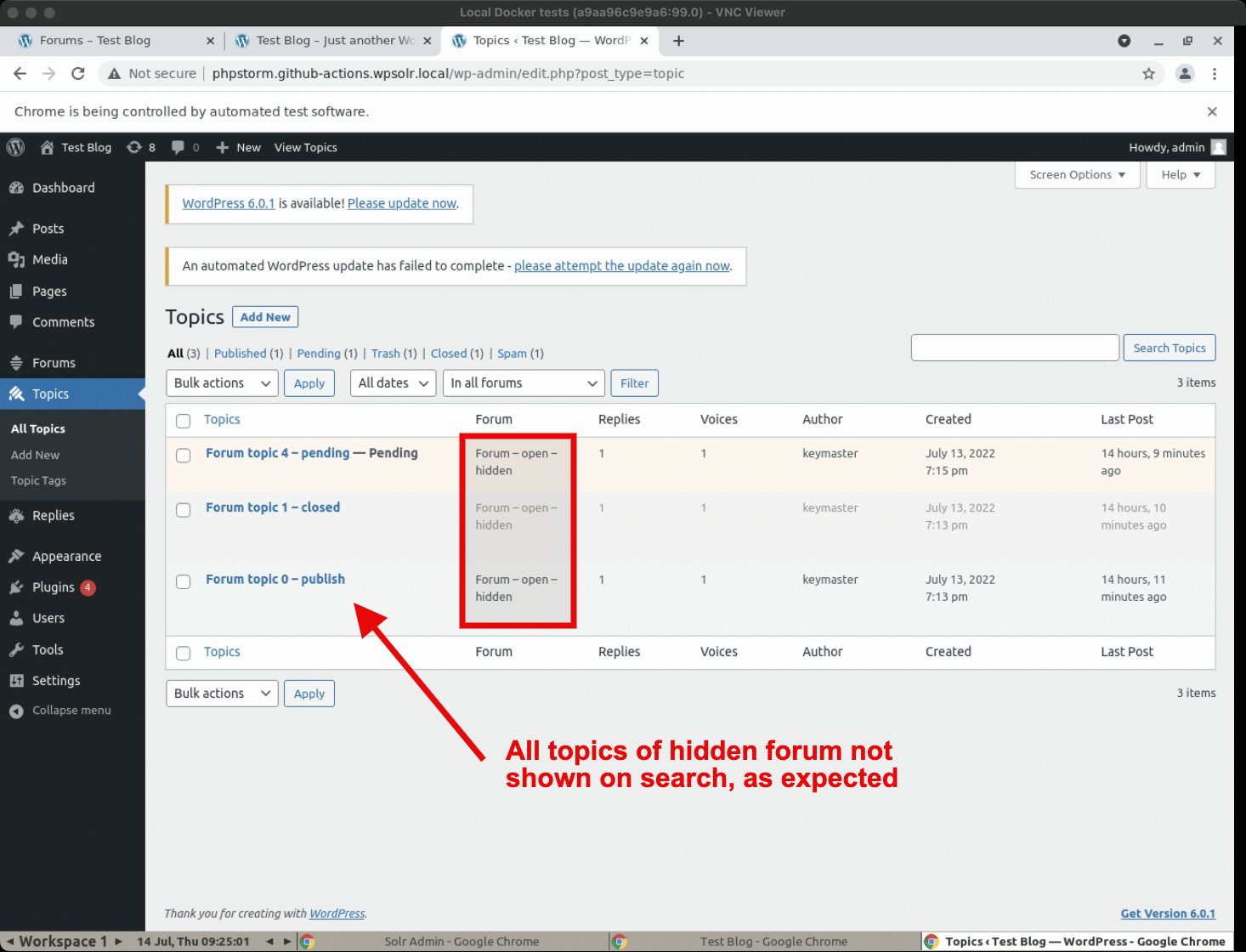The width and height of the screenshot is (1246, 952).
Task: Open Forum topic 0 – publish title
Action: (x=275, y=579)
